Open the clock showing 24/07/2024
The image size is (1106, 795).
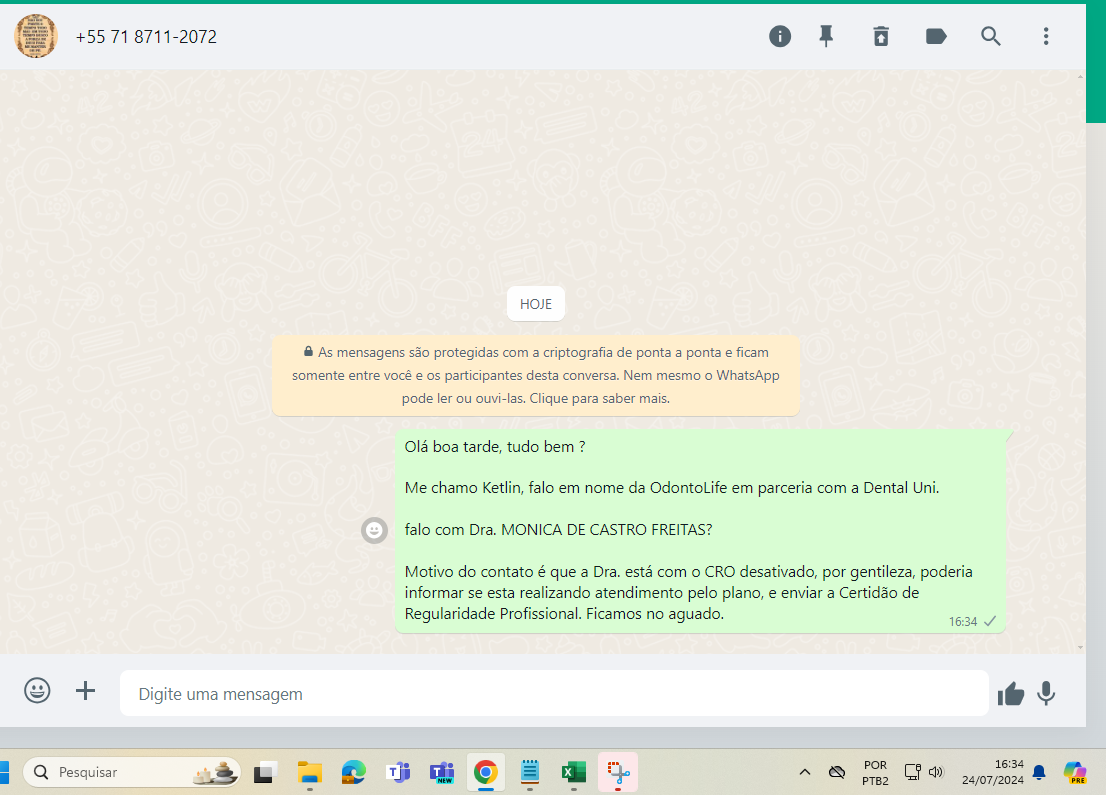pyautogui.click(x=992, y=772)
